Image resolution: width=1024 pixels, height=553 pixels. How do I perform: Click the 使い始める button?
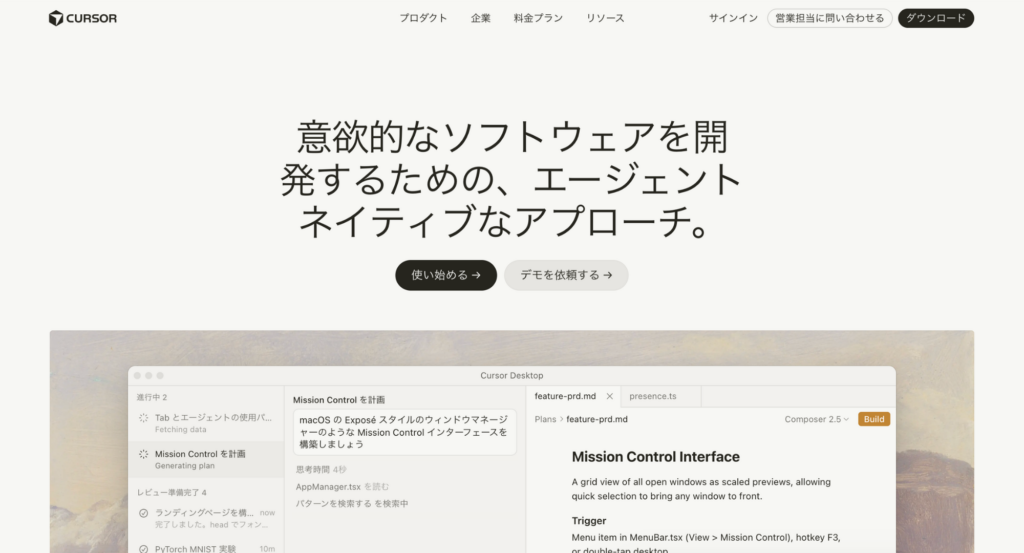click(446, 275)
